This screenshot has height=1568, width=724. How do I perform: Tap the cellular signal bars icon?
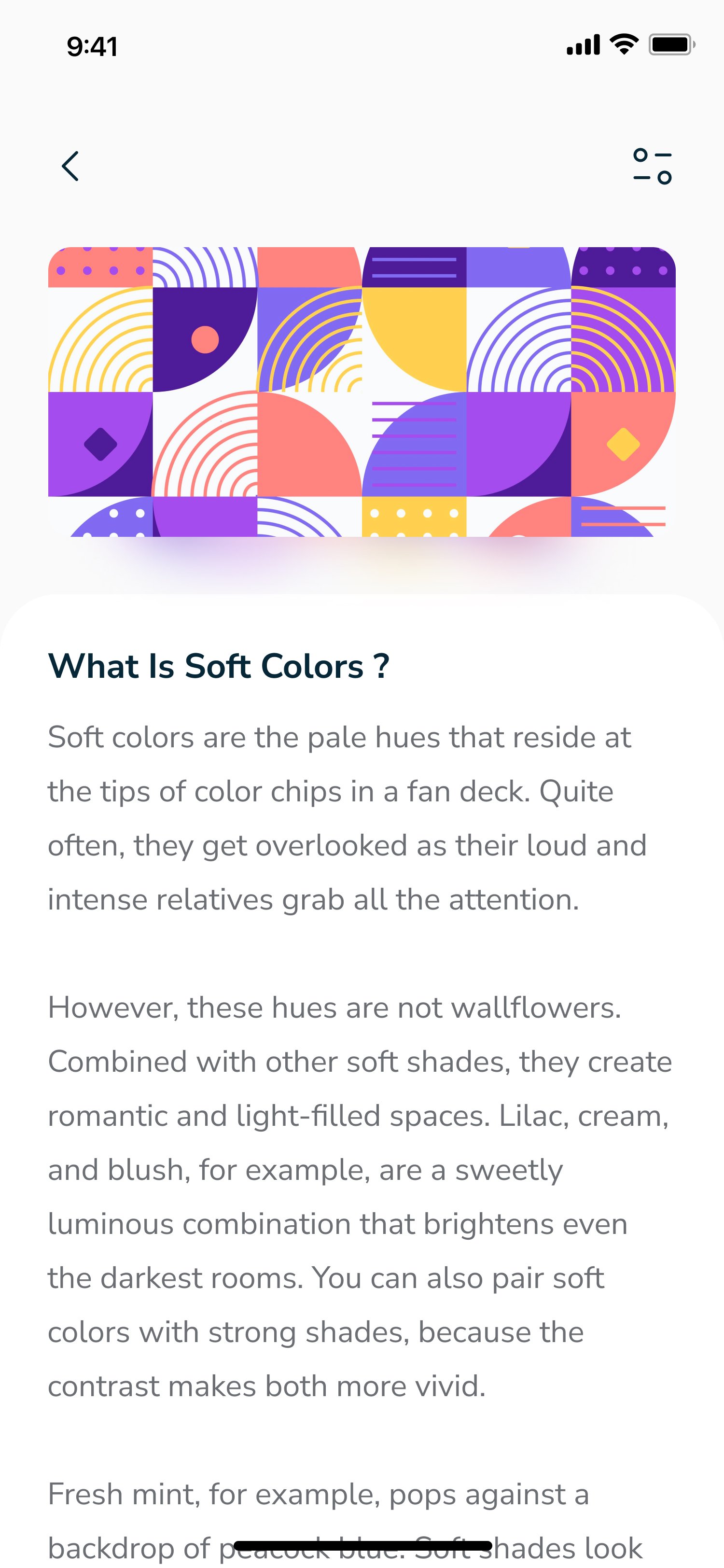[583, 45]
